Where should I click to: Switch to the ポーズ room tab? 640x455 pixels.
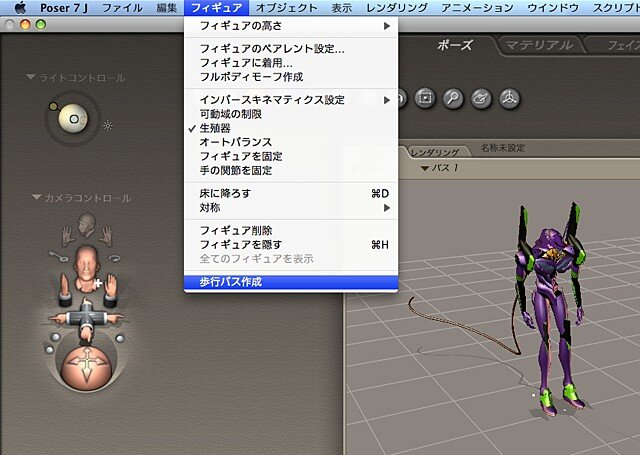tap(454, 45)
